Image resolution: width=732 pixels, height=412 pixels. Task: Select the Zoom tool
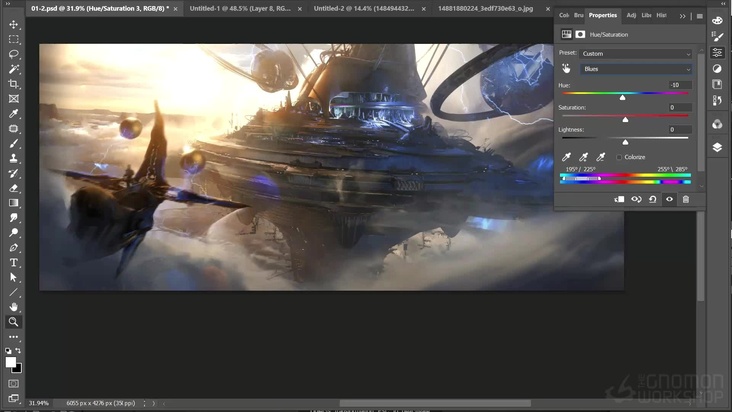tap(14, 322)
